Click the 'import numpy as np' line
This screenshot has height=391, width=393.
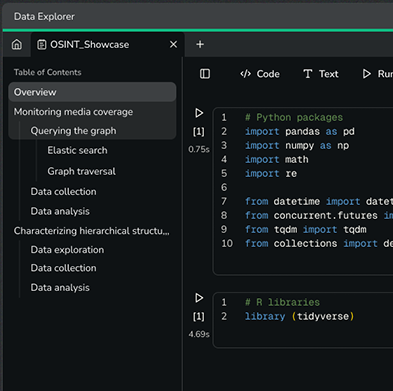click(x=297, y=145)
